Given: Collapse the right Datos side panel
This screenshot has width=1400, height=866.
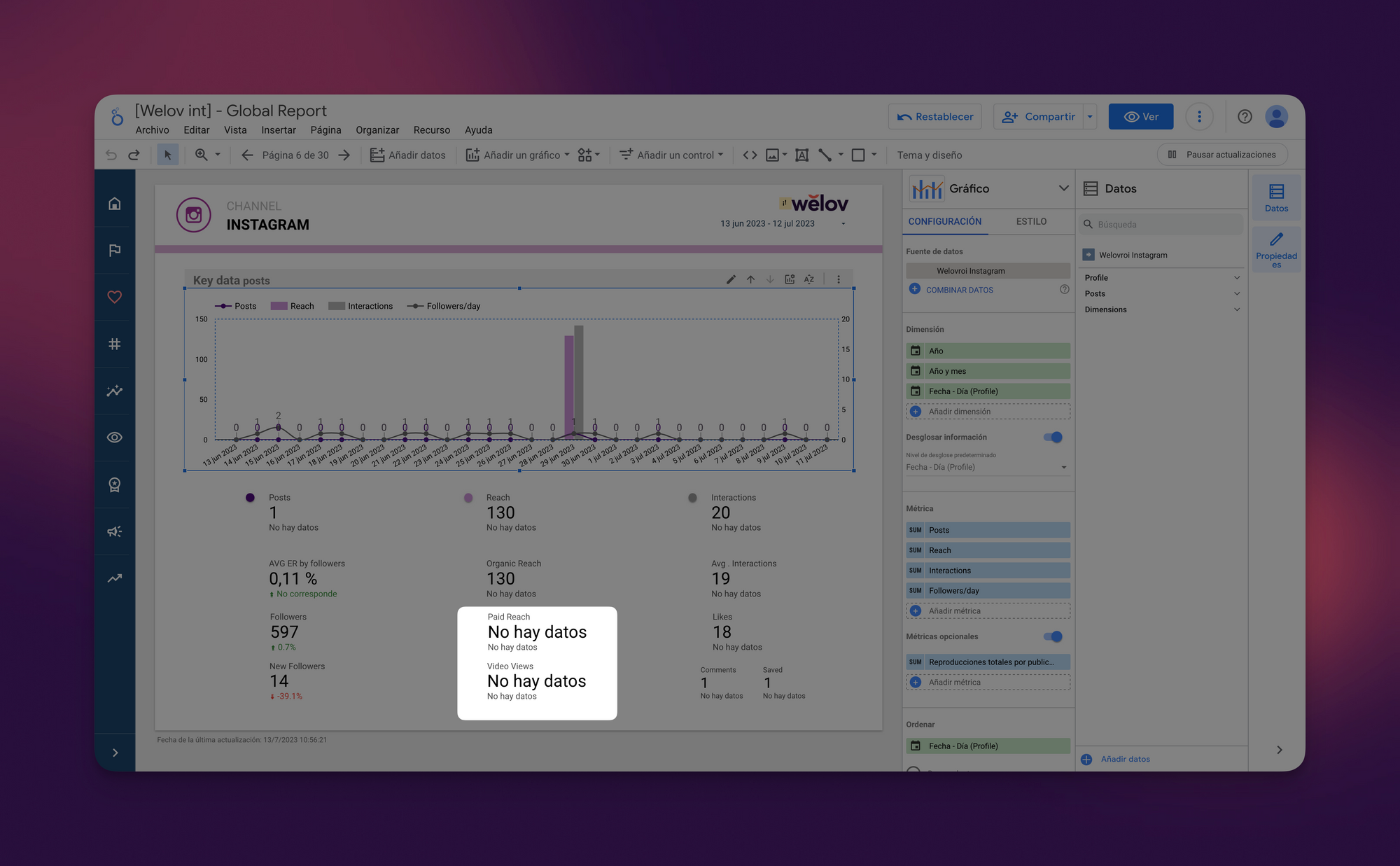Looking at the screenshot, I should [1280, 750].
